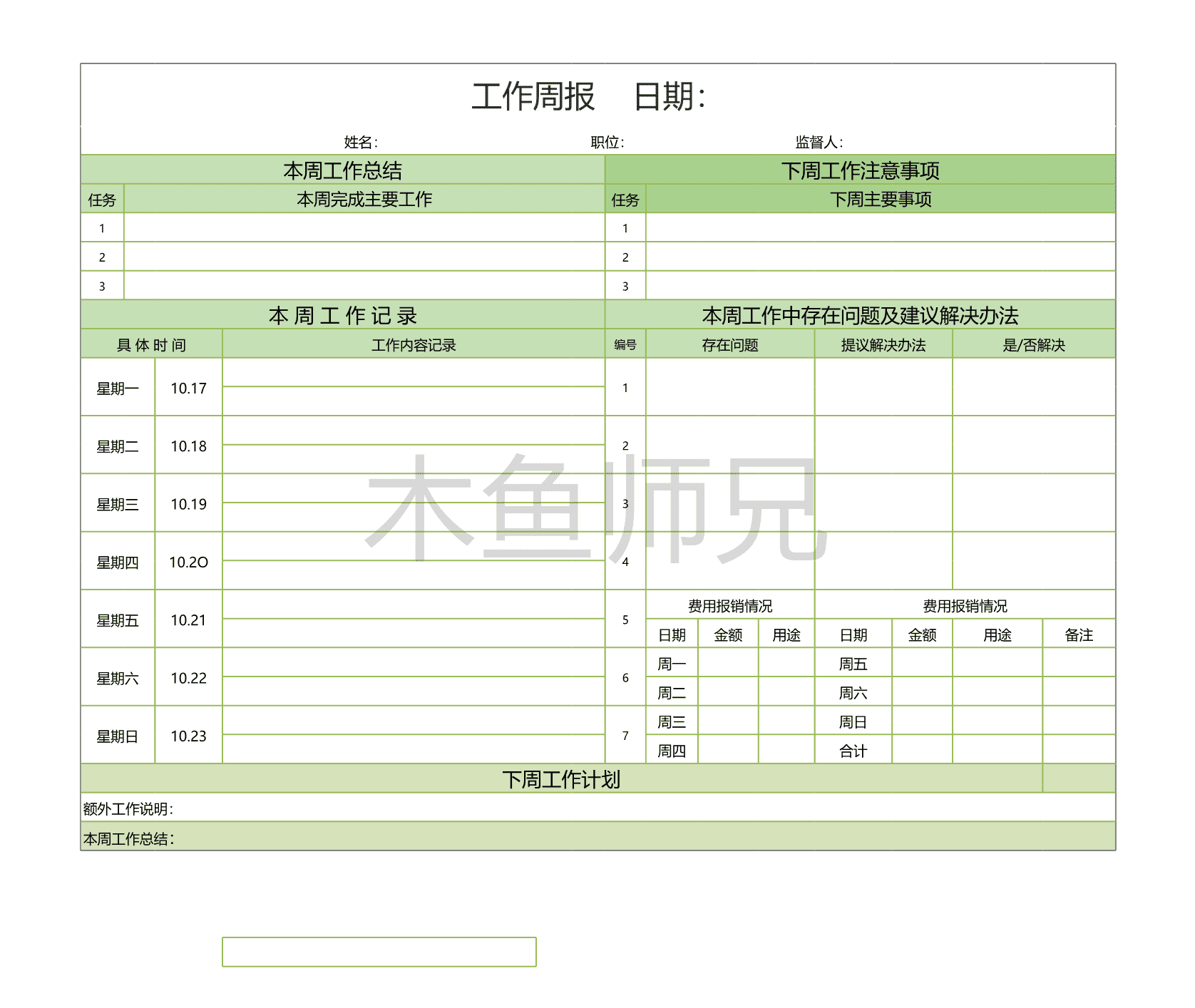Click the 提议解决办法 column header

[882, 344]
